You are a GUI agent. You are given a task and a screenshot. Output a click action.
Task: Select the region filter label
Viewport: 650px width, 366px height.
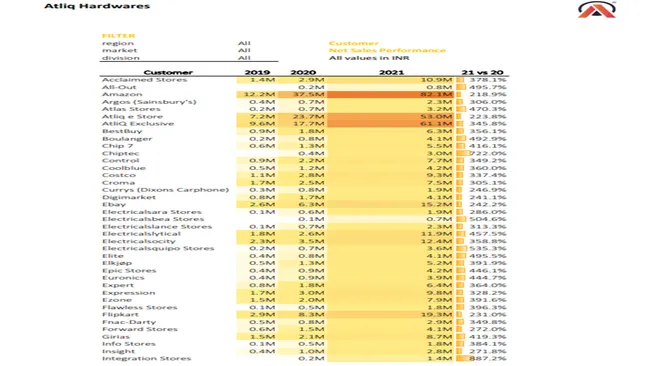(x=118, y=43)
